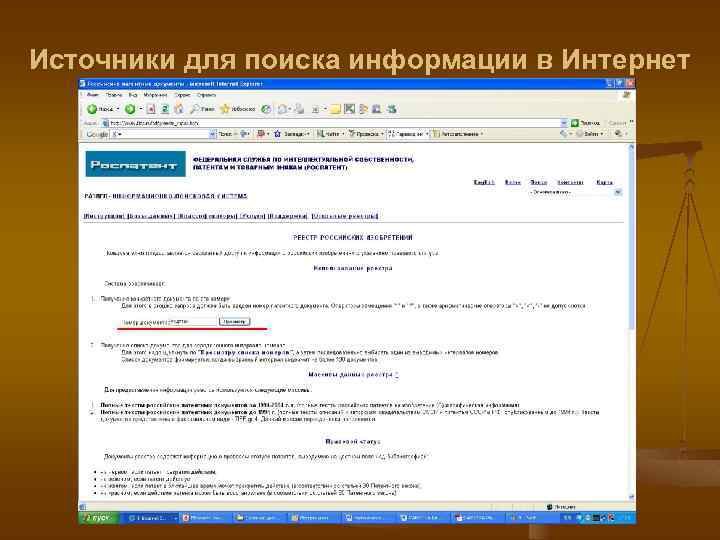
Task: Open Favorites (Избранное) star button
Action: pos(238,109)
